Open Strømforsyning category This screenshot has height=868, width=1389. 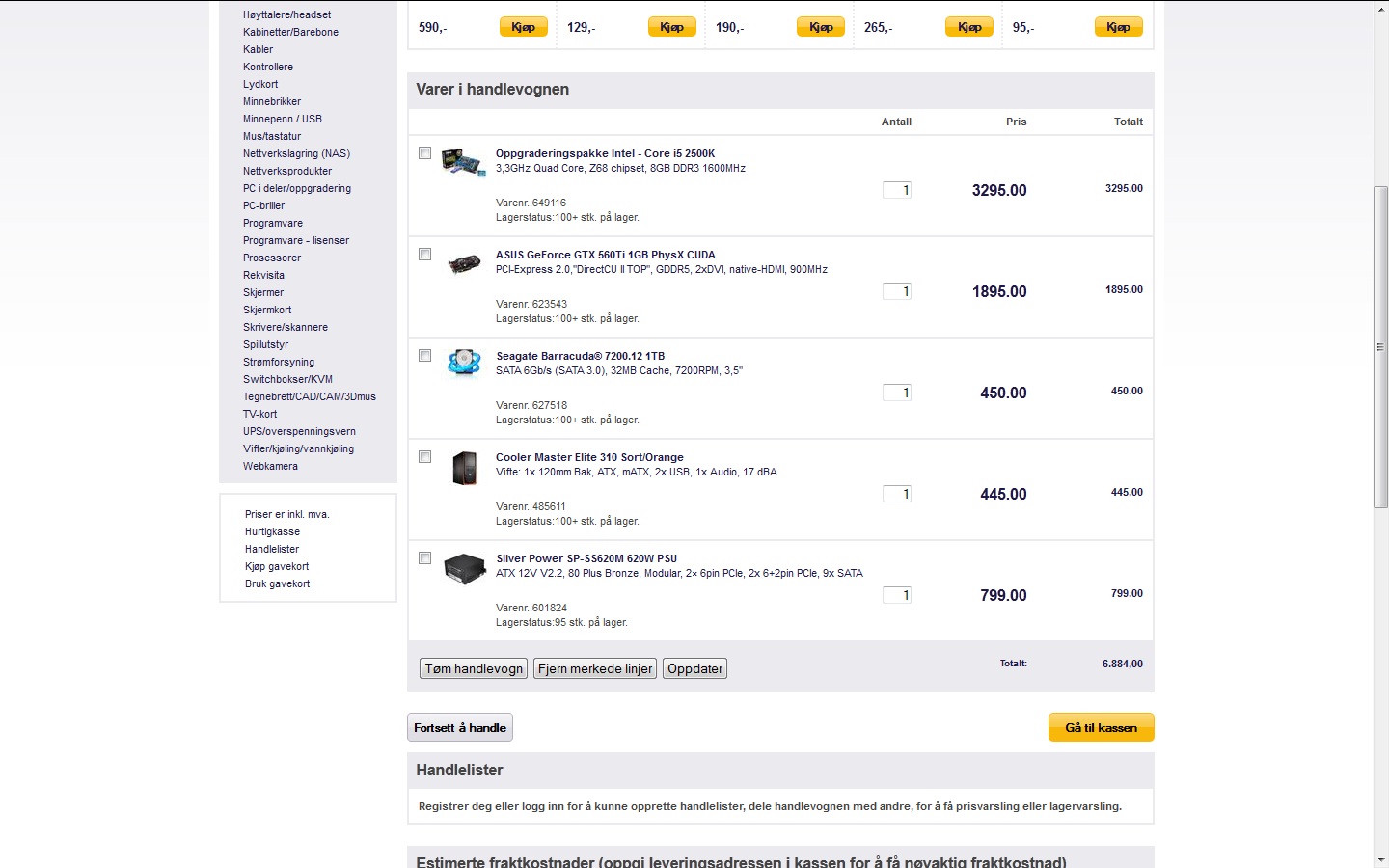[279, 362]
